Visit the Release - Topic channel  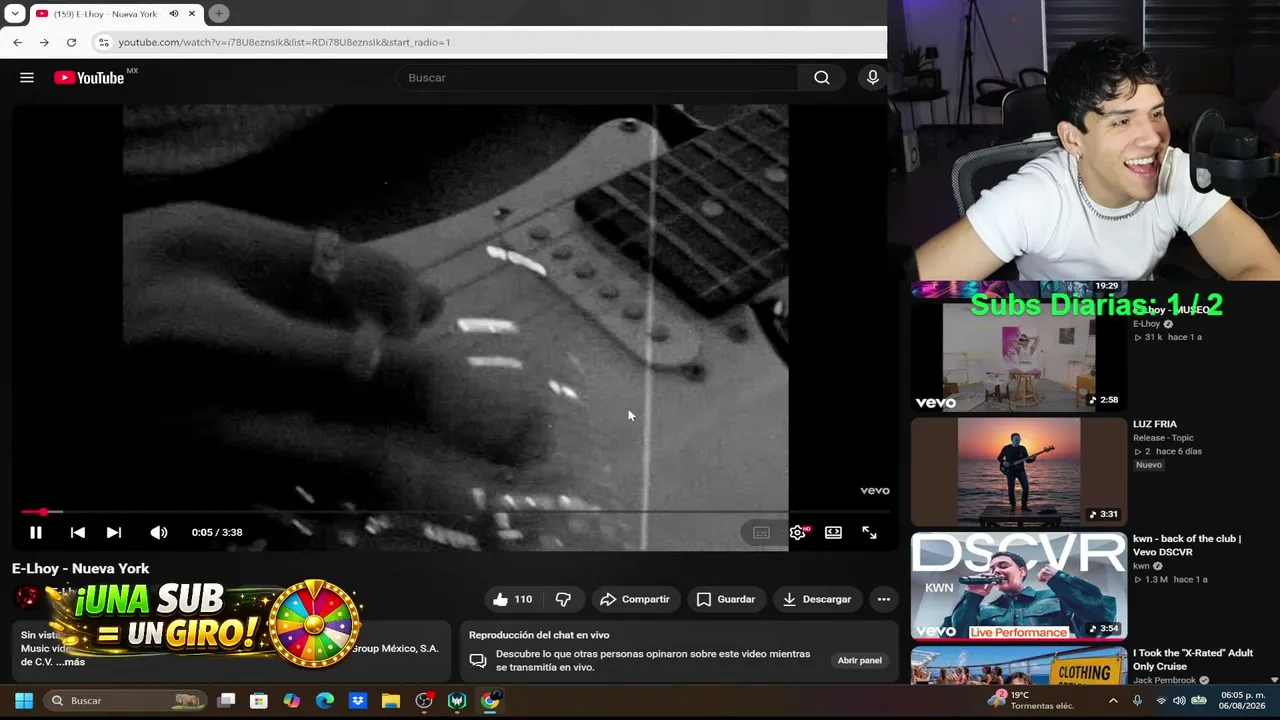(1163, 438)
